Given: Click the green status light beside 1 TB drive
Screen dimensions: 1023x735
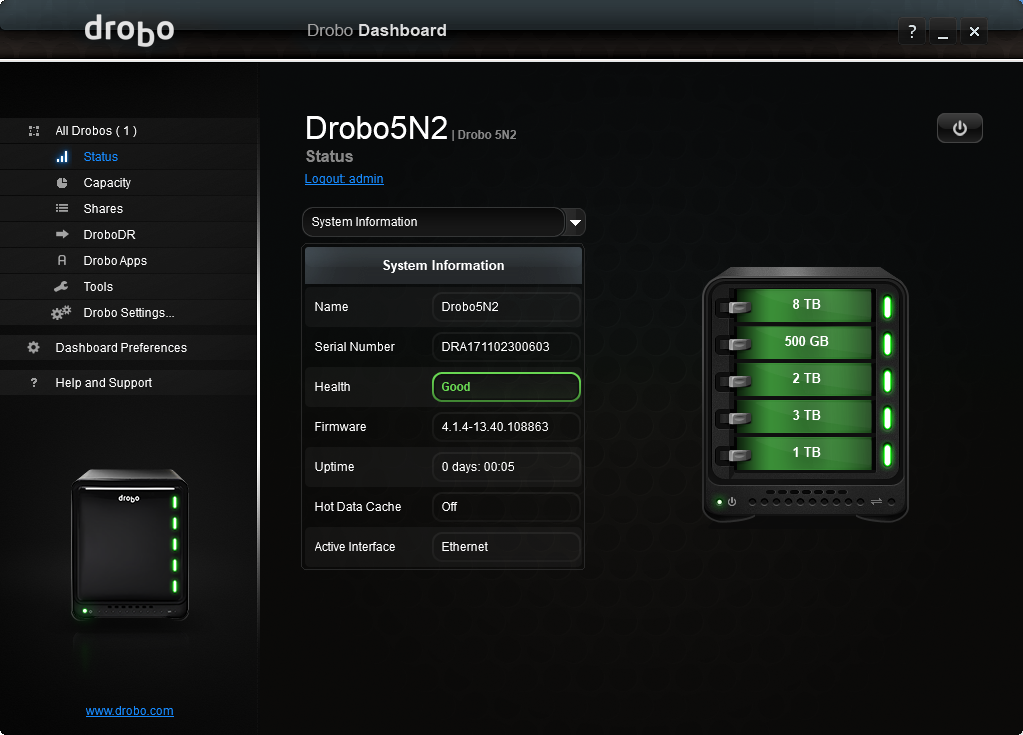Looking at the screenshot, I should pos(887,455).
